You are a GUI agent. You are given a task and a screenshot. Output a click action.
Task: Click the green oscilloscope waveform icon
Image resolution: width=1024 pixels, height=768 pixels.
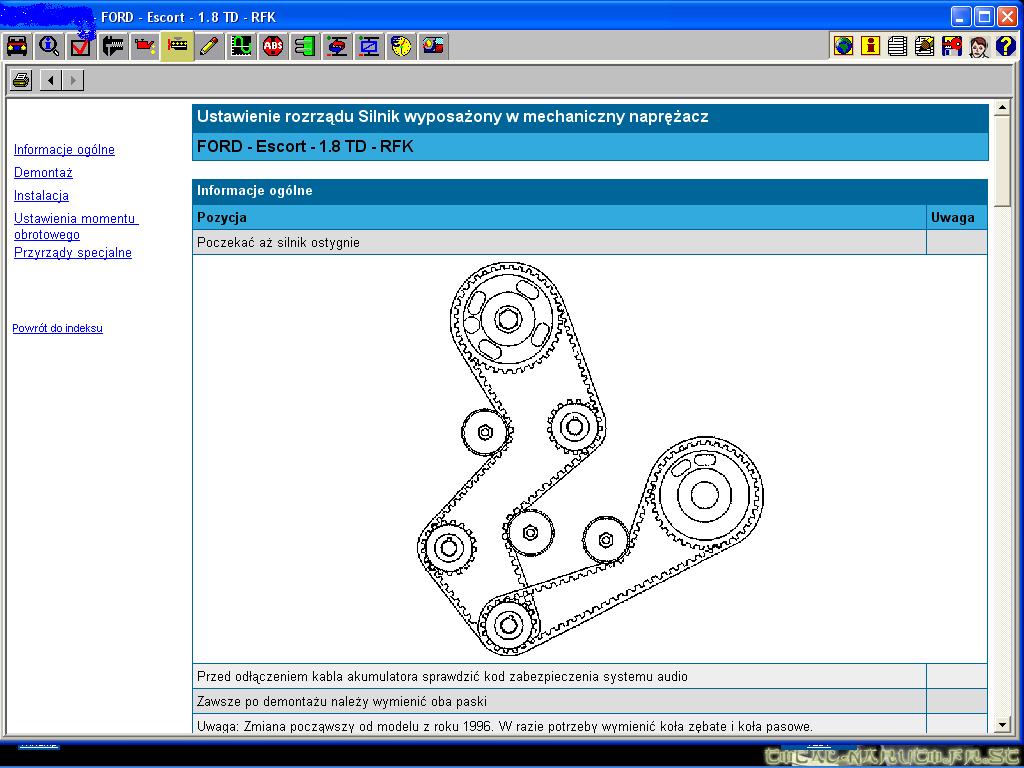coord(241,46)
